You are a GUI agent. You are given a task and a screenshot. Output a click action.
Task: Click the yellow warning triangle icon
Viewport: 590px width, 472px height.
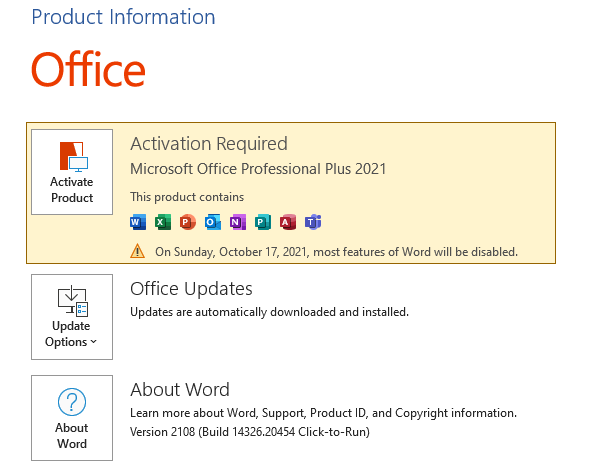pos(137,251)
